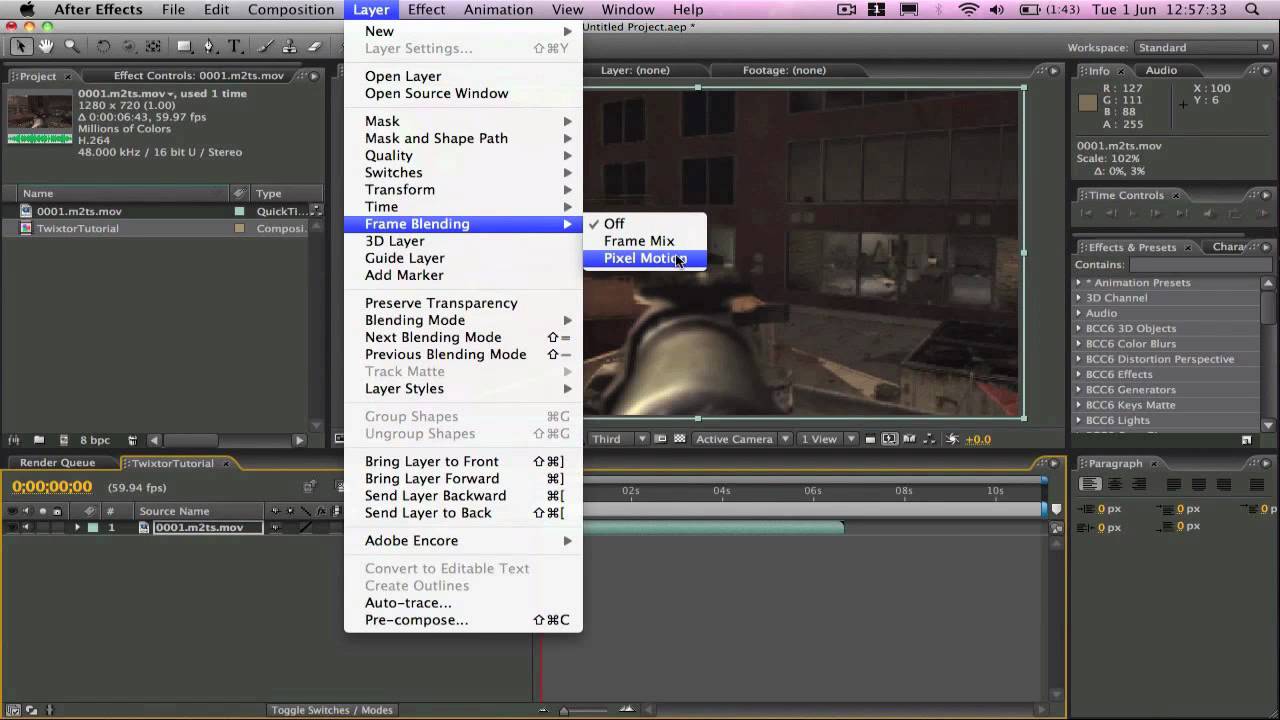Toggle video visibility for layer 0001.m2ts.mov
Viewport: 1280px width, 720px height.
[11, 528]
